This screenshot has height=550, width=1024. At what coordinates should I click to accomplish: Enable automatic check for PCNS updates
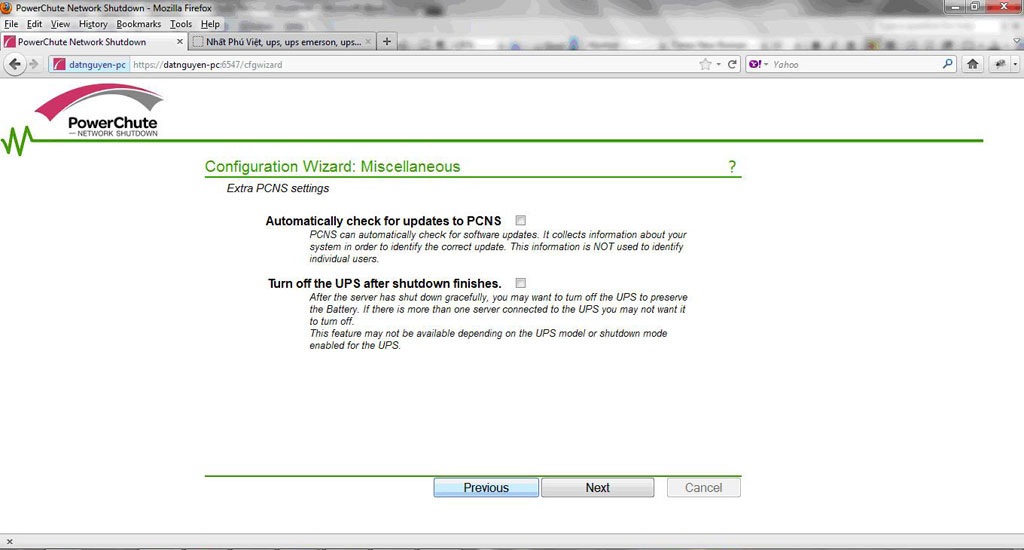point(520,220)
